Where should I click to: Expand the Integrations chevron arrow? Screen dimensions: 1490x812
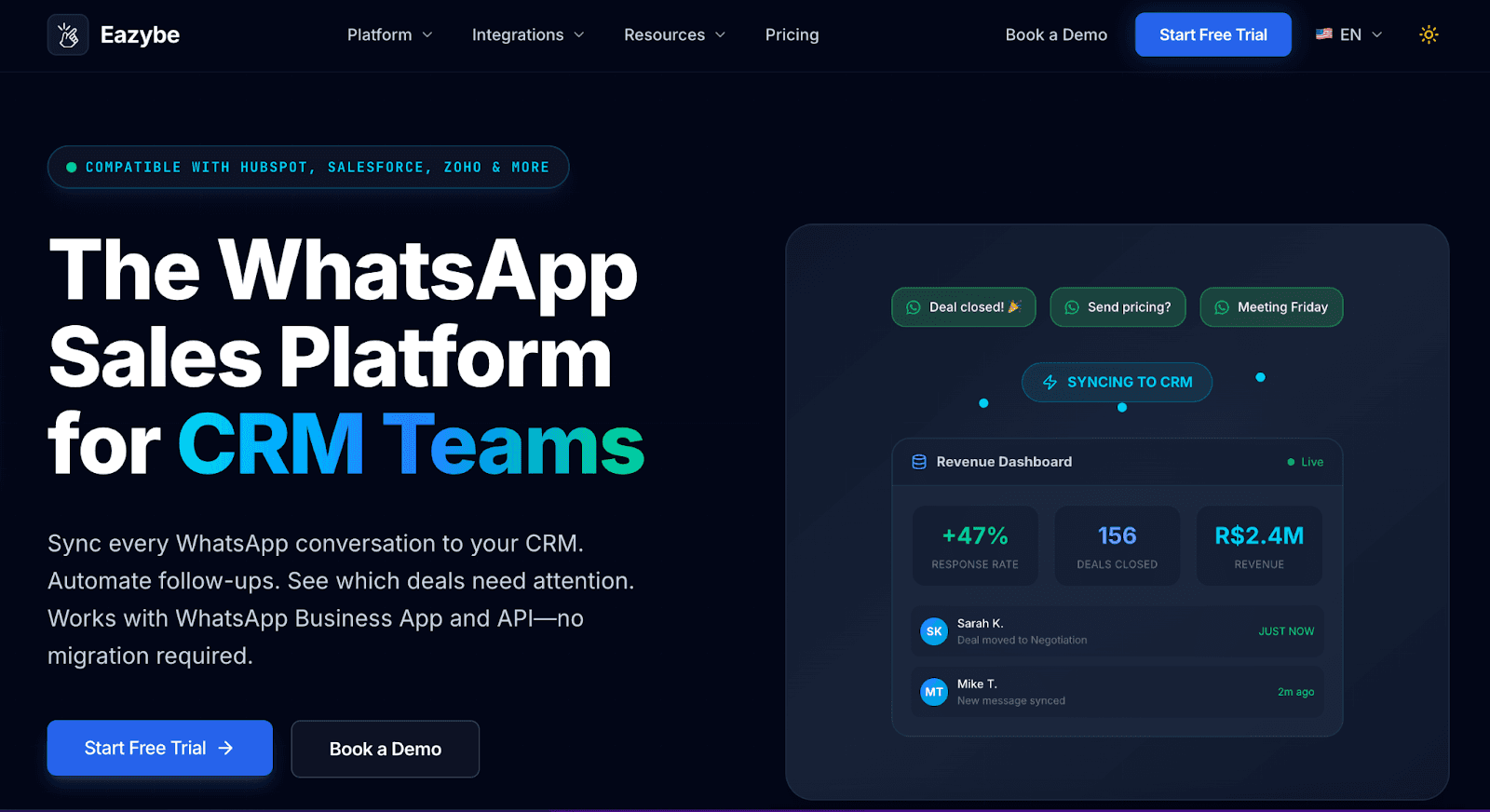coord(578,34)
